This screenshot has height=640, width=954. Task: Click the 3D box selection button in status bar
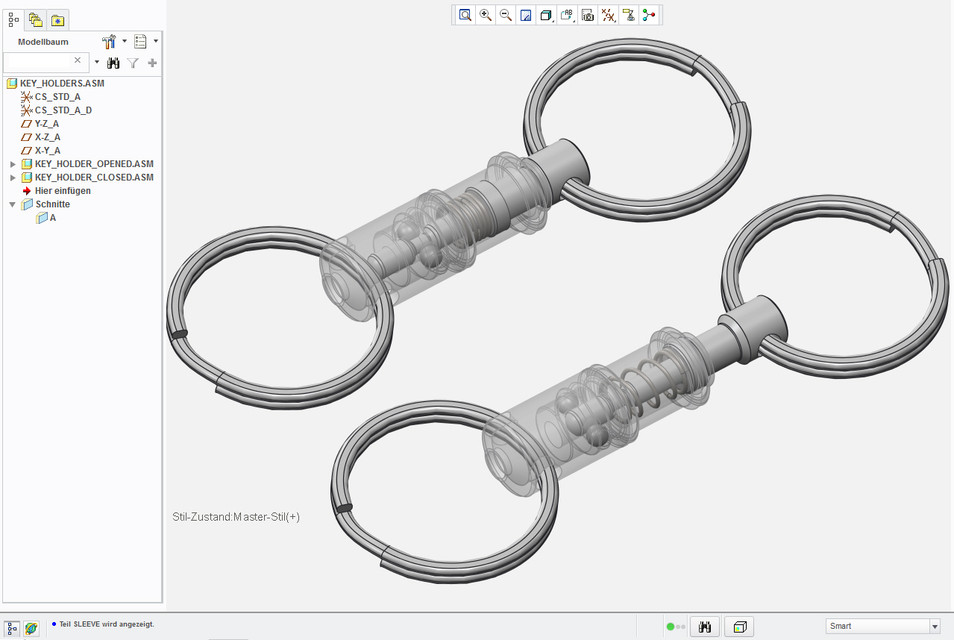pos(740,627)
